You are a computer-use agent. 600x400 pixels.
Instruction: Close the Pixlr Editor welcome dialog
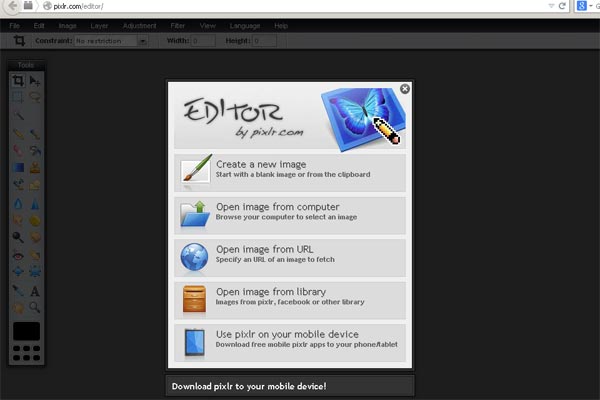tap(404, 89)
